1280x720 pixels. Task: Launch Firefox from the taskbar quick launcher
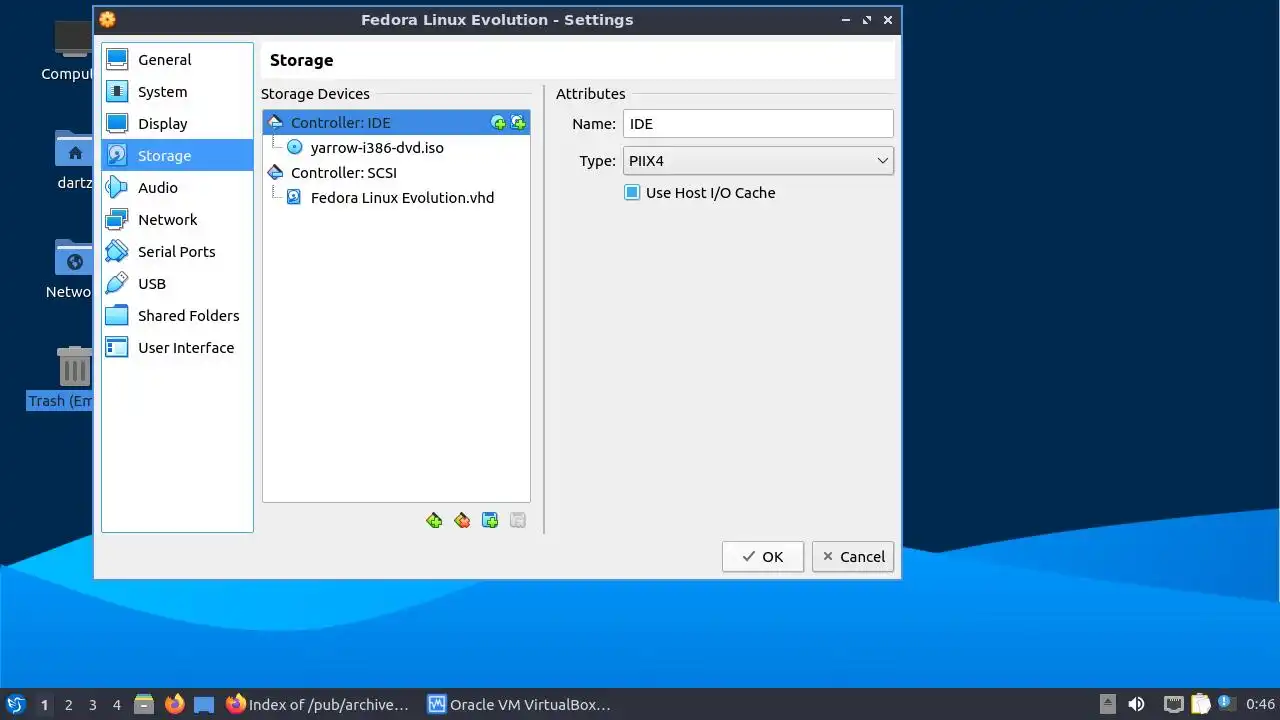tap(174, 705)
